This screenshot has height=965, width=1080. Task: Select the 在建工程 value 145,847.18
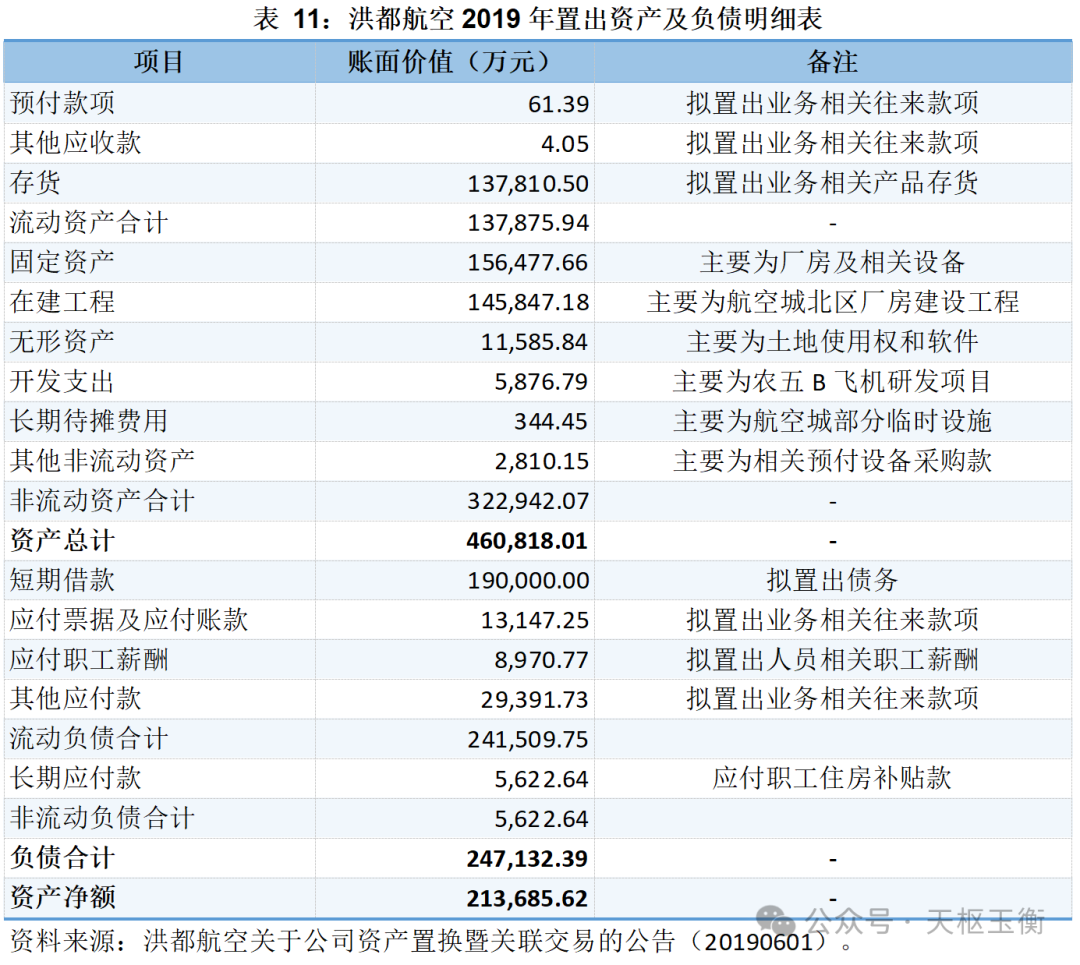coord(528,302)
